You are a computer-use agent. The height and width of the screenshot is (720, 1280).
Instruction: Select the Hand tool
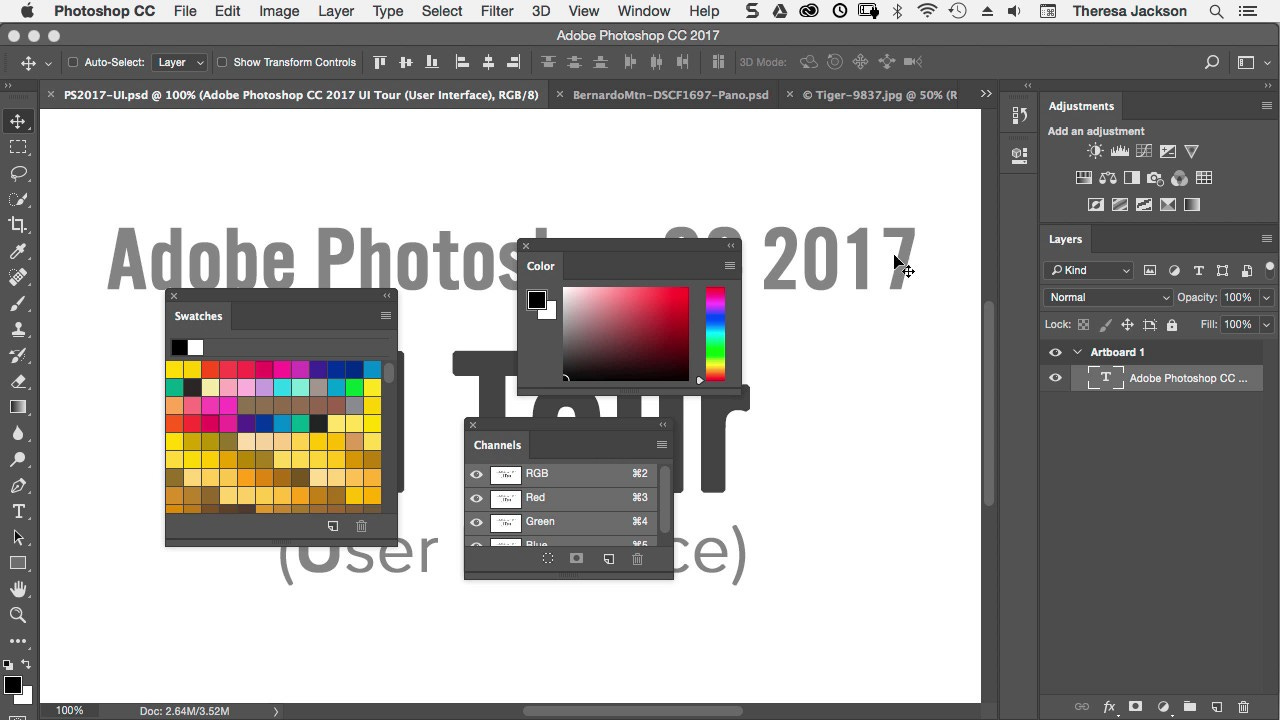18,589
